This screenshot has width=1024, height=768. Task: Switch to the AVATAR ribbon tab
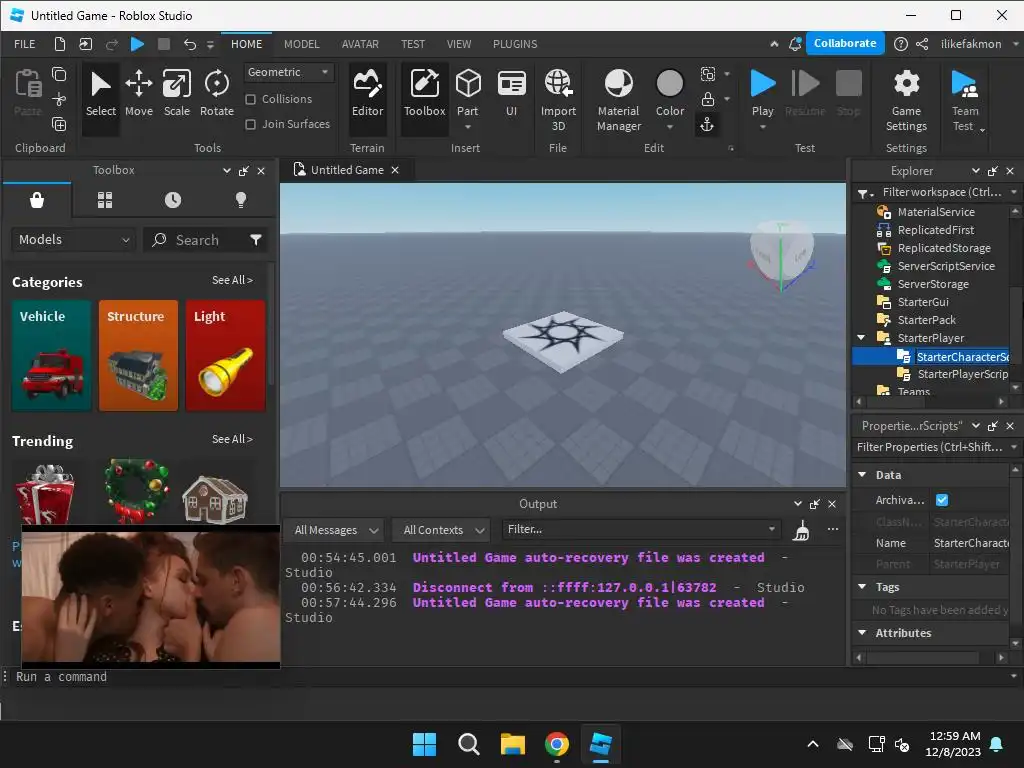click(360, 44)
